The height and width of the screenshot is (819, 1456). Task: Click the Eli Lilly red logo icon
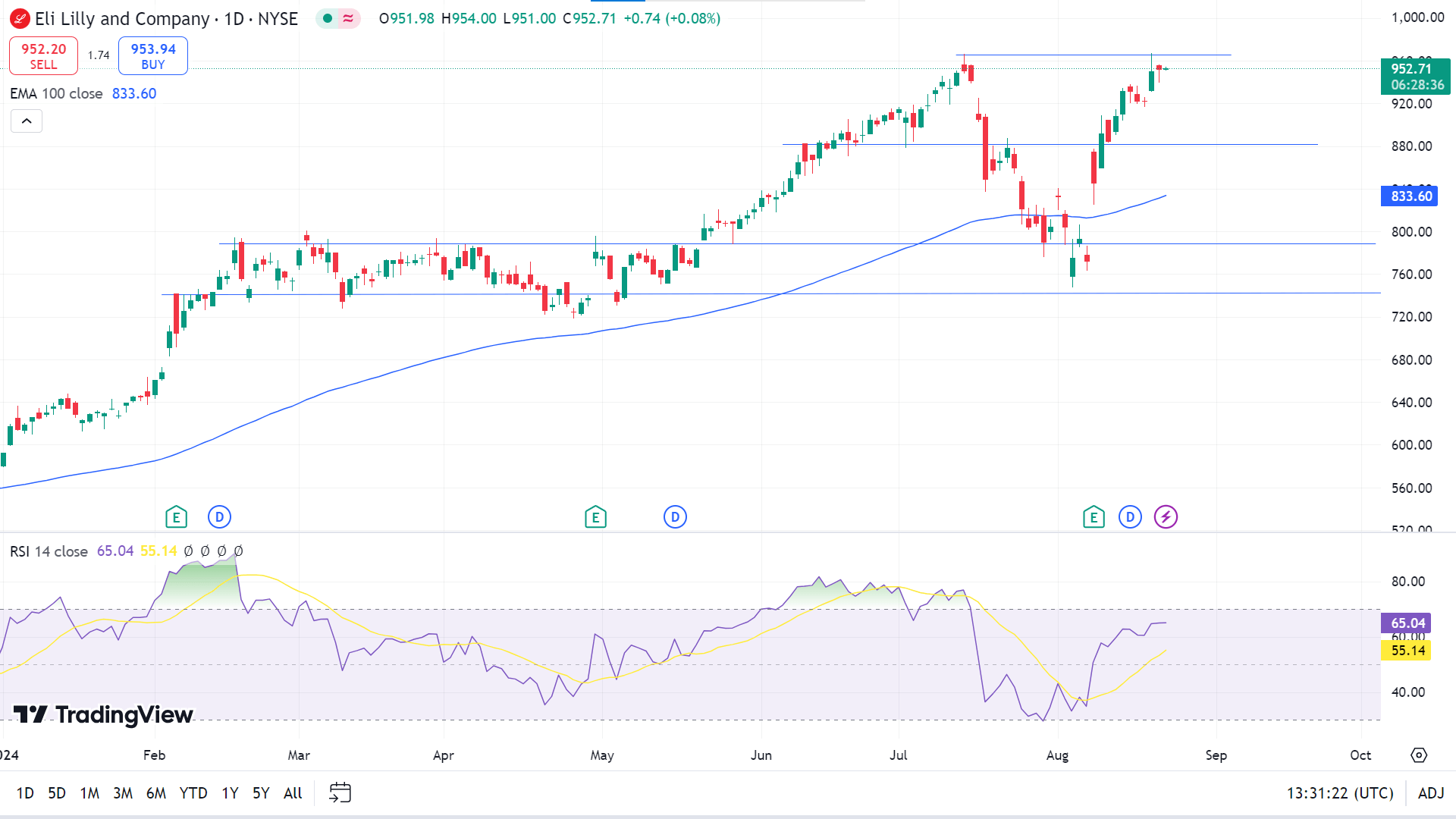click(20, 19)
